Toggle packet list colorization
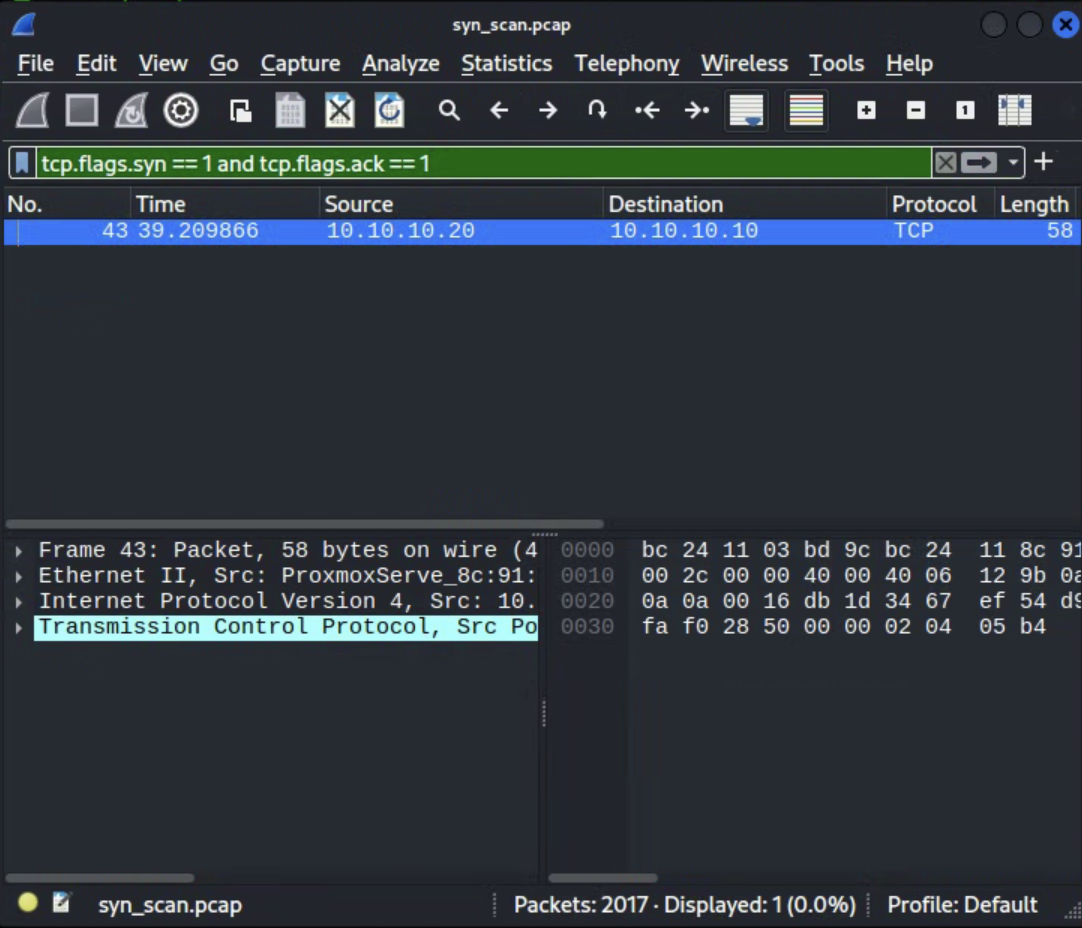Screen dimensions: 1082x928 (x=806, y=110)
